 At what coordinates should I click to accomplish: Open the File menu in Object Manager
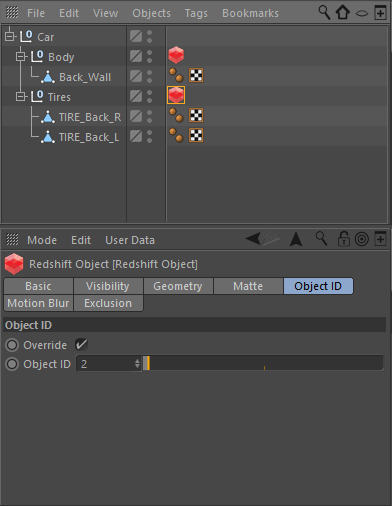click(36, 13)
